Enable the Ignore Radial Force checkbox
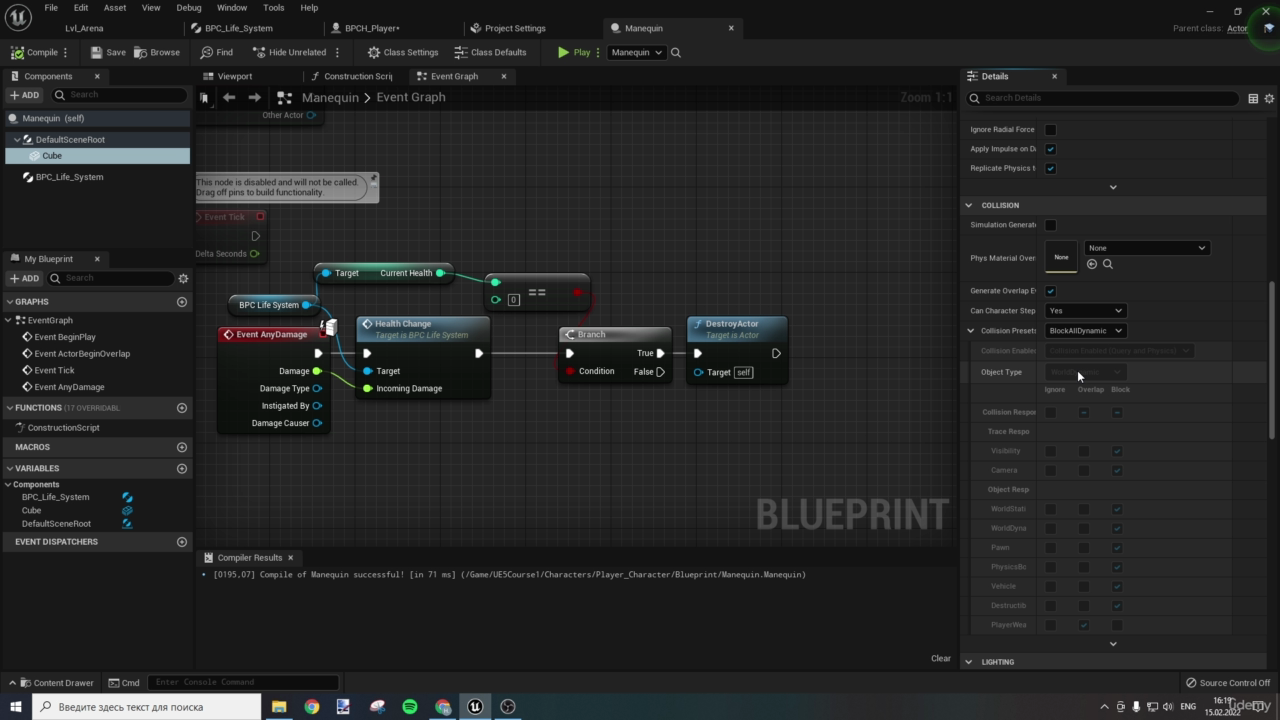The height and width of the screenshot is (720, 1280). (1050, 130)
